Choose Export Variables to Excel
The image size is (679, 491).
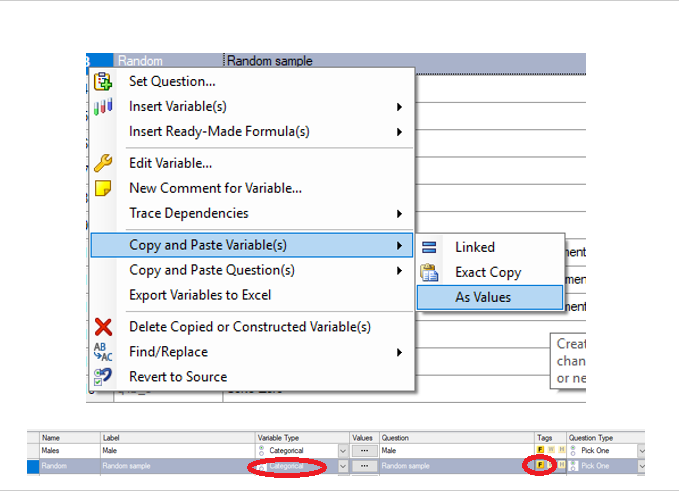pos(200,295)
